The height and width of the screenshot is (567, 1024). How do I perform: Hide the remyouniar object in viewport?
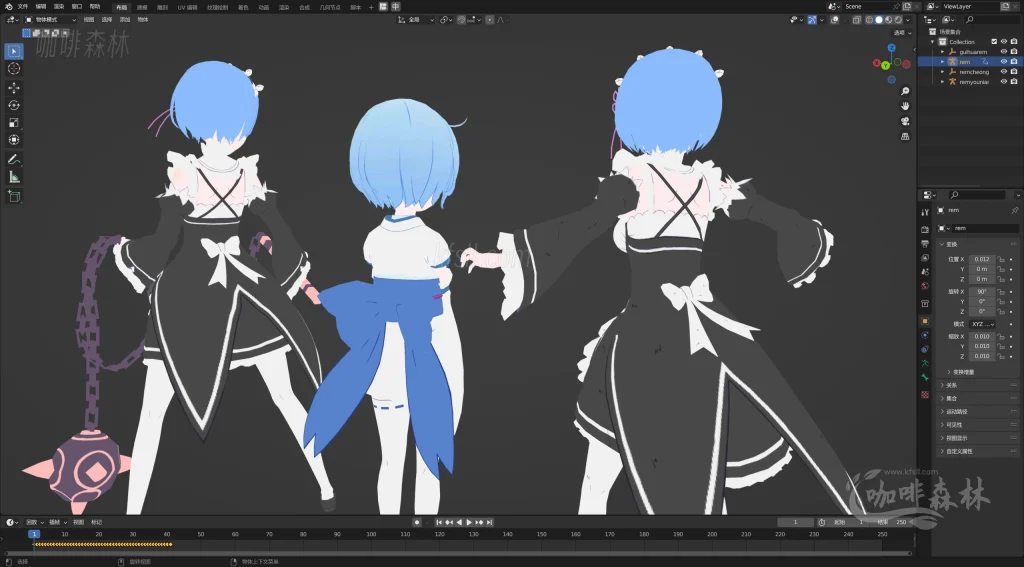(x=1004, y=82)
